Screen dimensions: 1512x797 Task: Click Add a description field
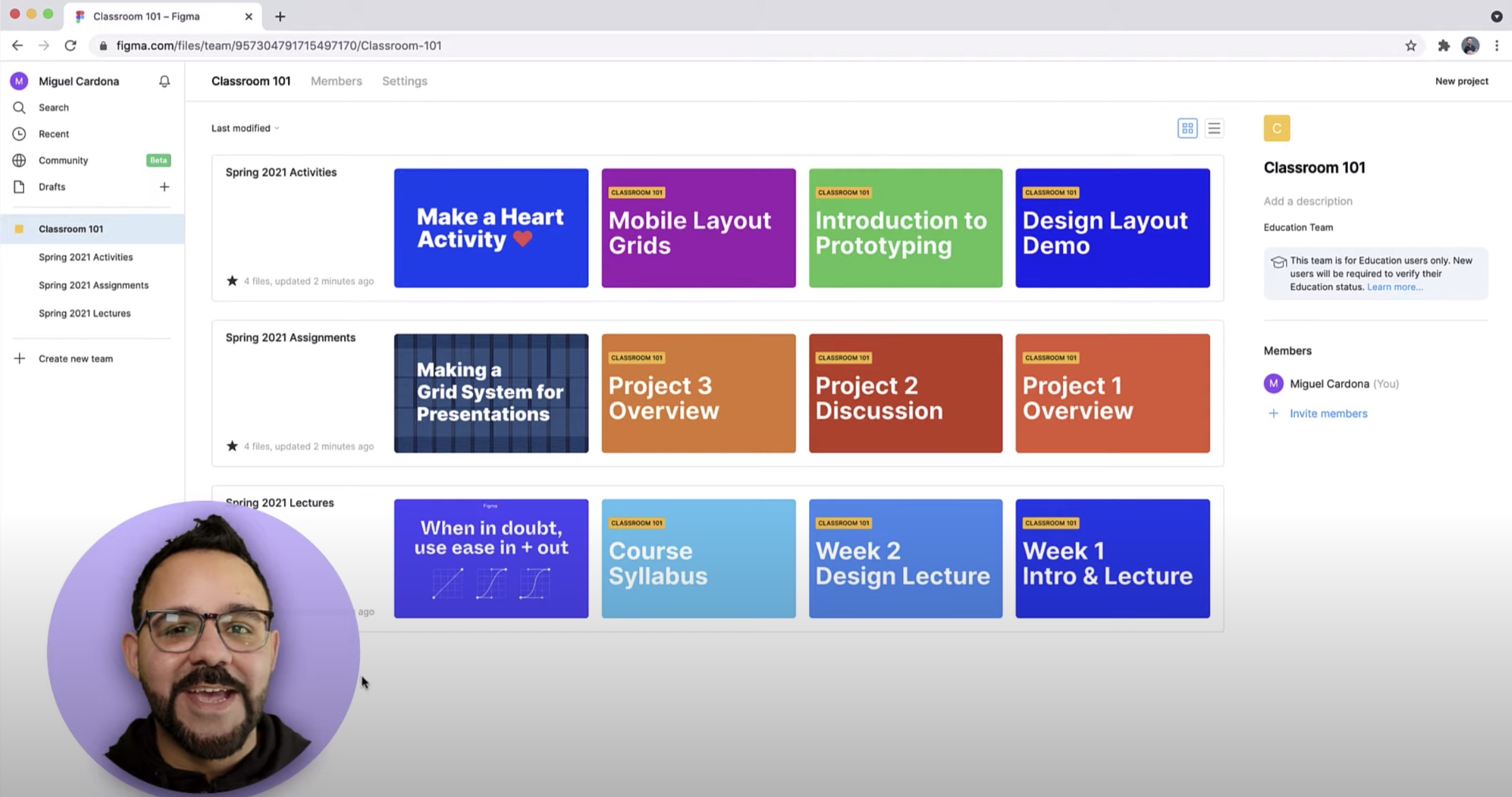pos(1308,201)
